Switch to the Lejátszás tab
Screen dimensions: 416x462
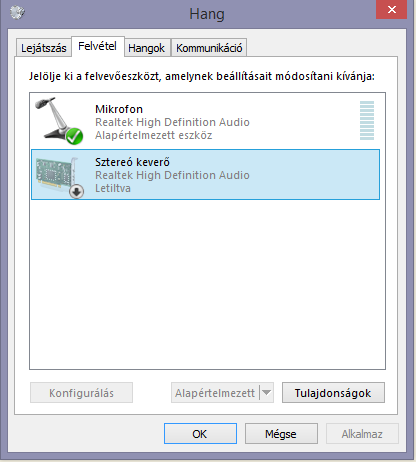coord(44,48)
